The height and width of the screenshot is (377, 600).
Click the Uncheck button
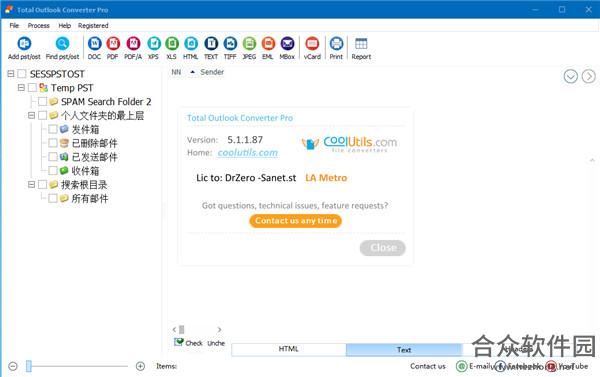[216, 343]
